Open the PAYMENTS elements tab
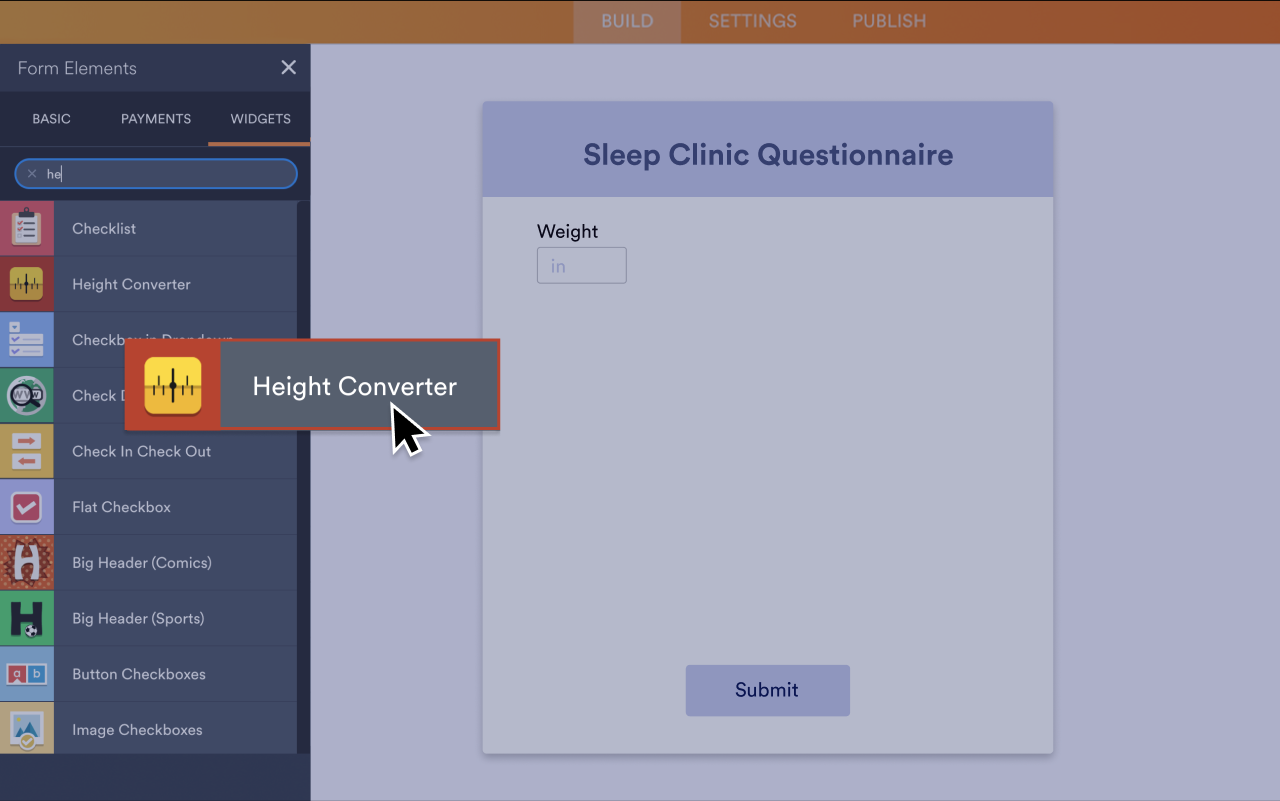The image size is (1280, 801). pyautogui.click(x=155, y=119)
